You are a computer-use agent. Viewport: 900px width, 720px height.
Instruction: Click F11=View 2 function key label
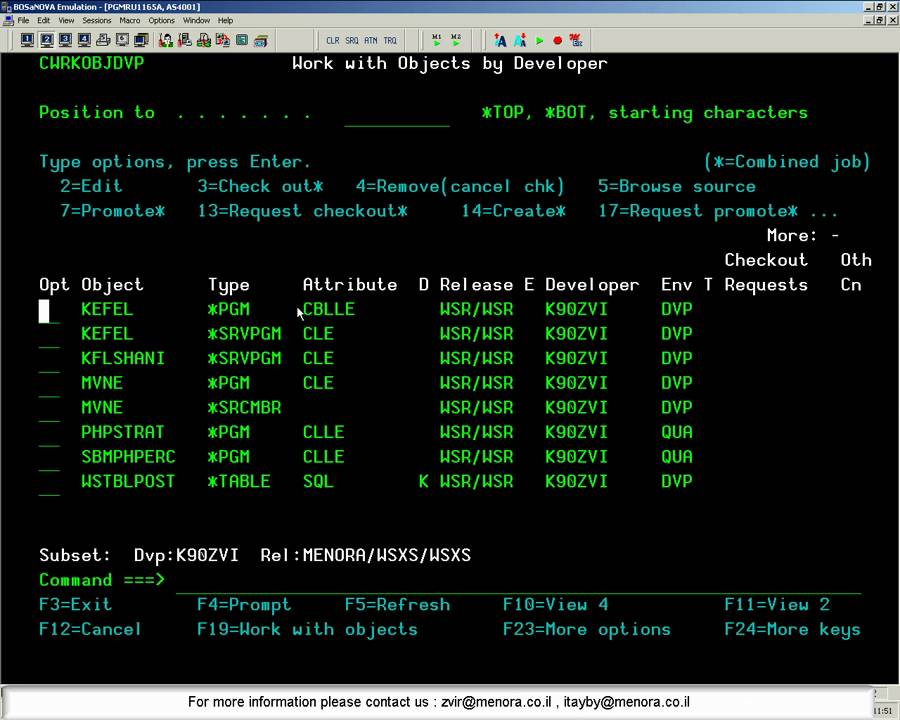click(777, 605)
